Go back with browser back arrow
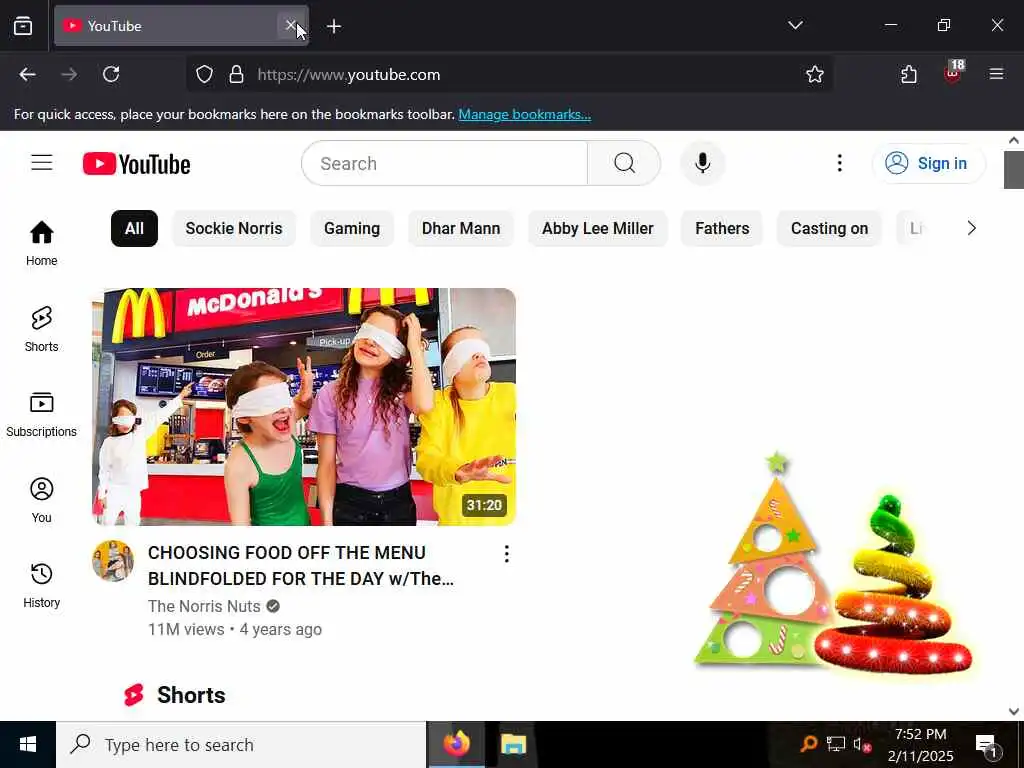 point(27,74)
